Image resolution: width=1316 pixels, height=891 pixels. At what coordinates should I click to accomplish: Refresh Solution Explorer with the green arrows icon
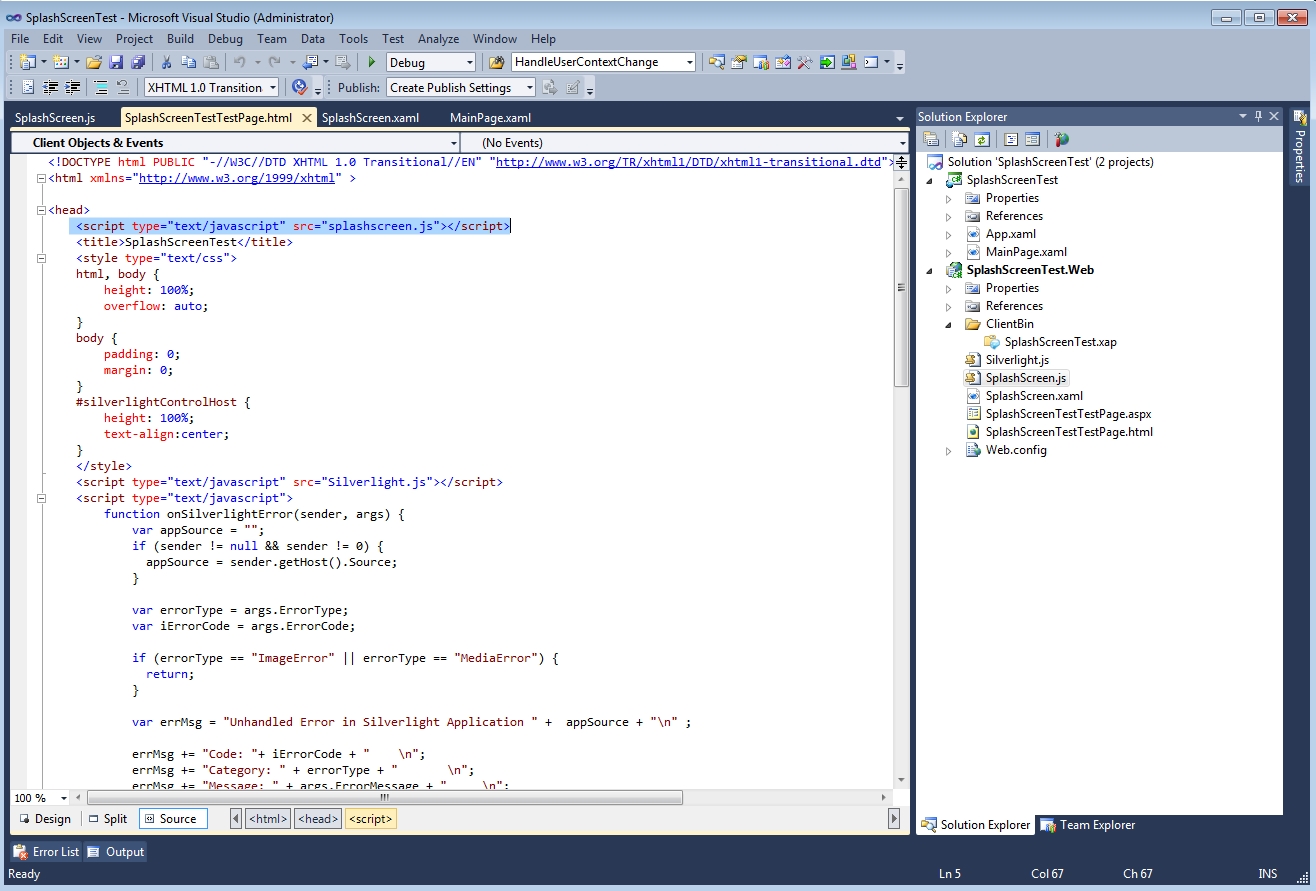pyautogui.click(x=982, y=140)
